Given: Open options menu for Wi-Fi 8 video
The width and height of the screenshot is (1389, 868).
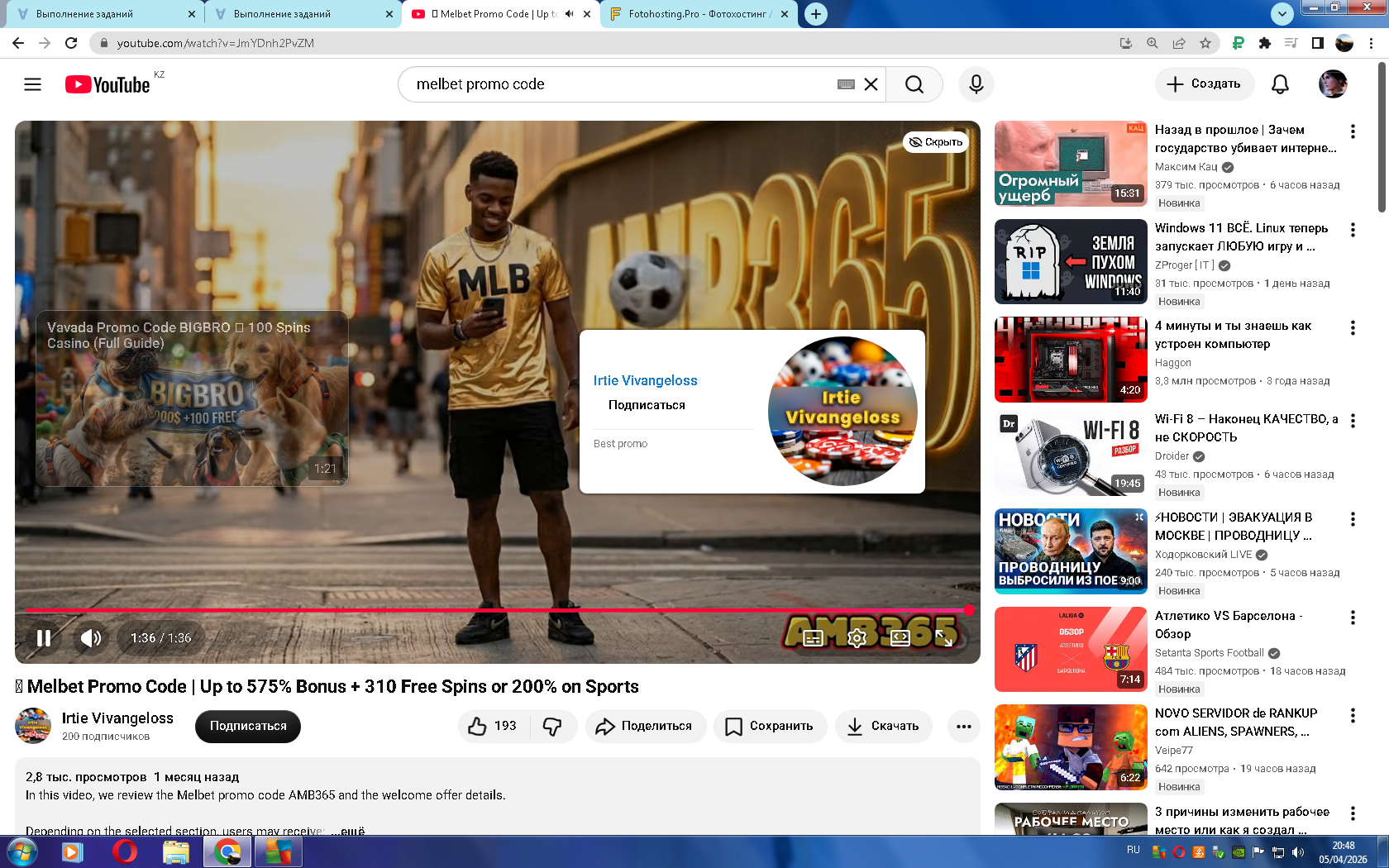Looking at the screenshot, I should (1353, 421).
